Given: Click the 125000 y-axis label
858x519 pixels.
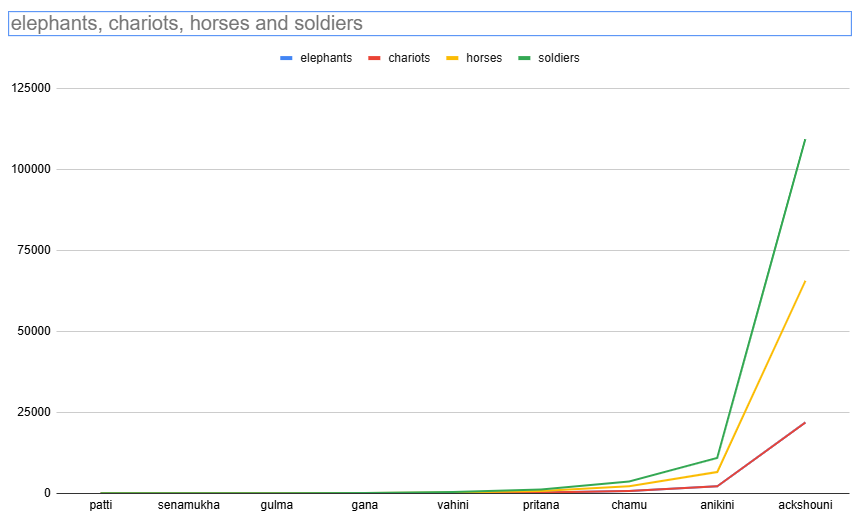Looking at the screenshot, I should [x=31, y=88].
